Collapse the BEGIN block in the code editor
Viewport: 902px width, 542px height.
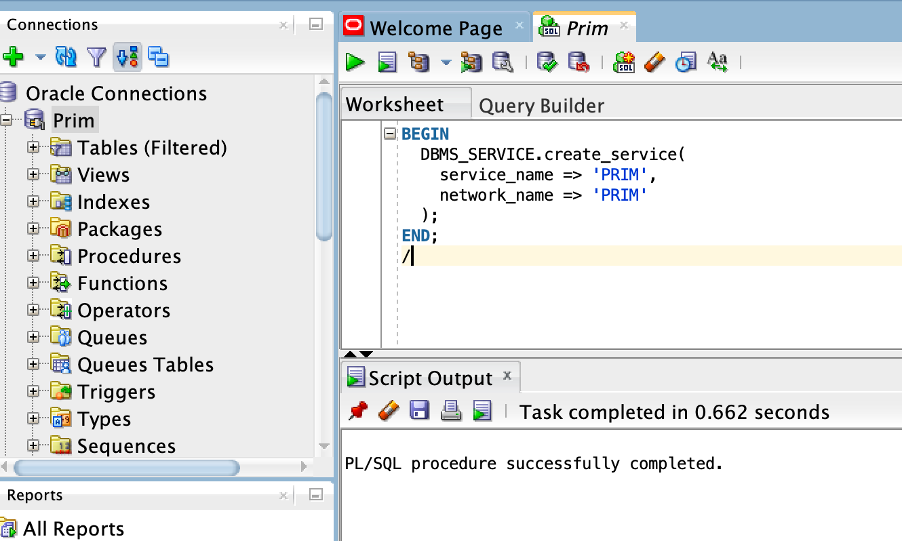pos(390,134)
